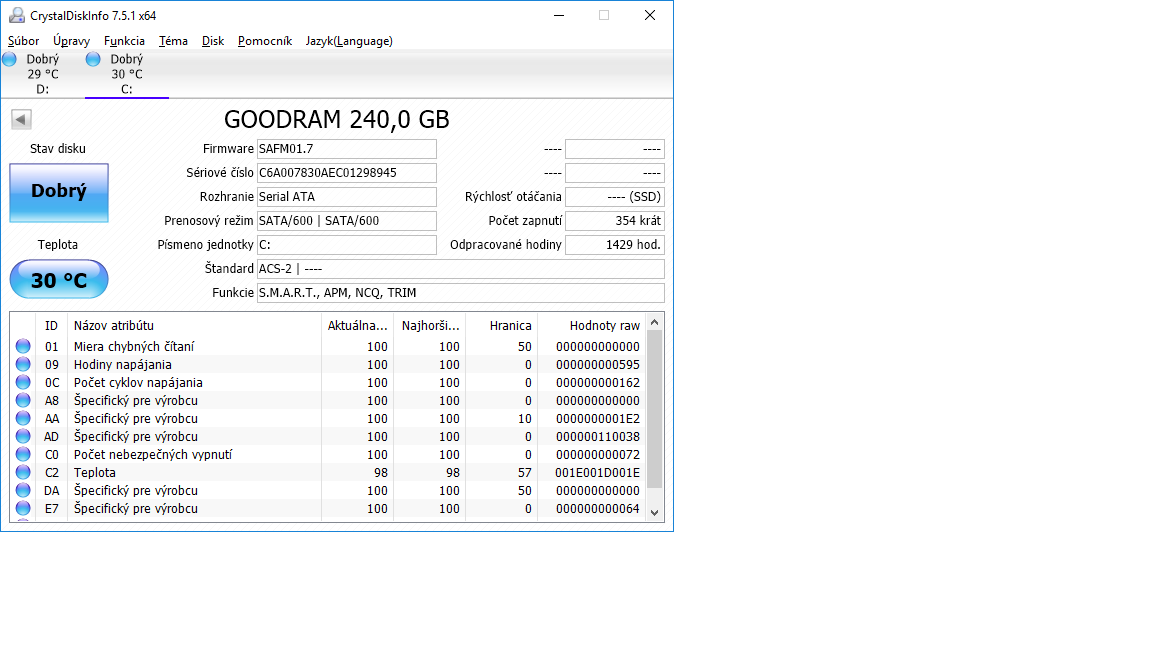The image size is (1152, 648).
Task: Sort by Aktuálna column header
Action: point(357,325)
